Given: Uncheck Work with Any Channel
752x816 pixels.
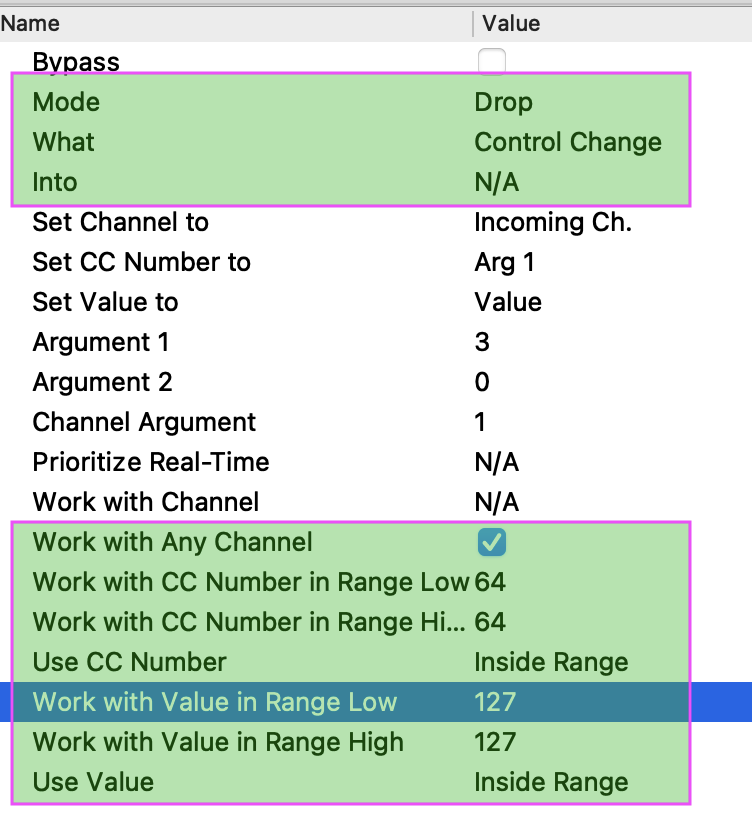Looking at the screenshot, I should [x=491, y=542].
